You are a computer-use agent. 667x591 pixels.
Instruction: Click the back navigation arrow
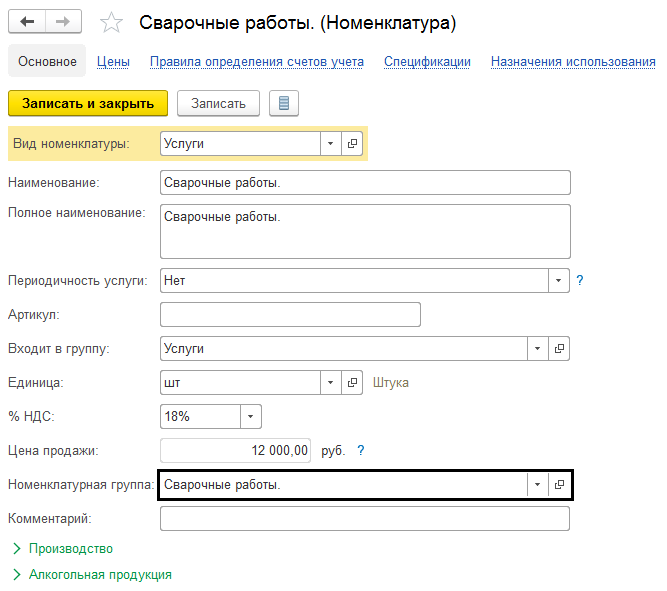tap(27, 22)
